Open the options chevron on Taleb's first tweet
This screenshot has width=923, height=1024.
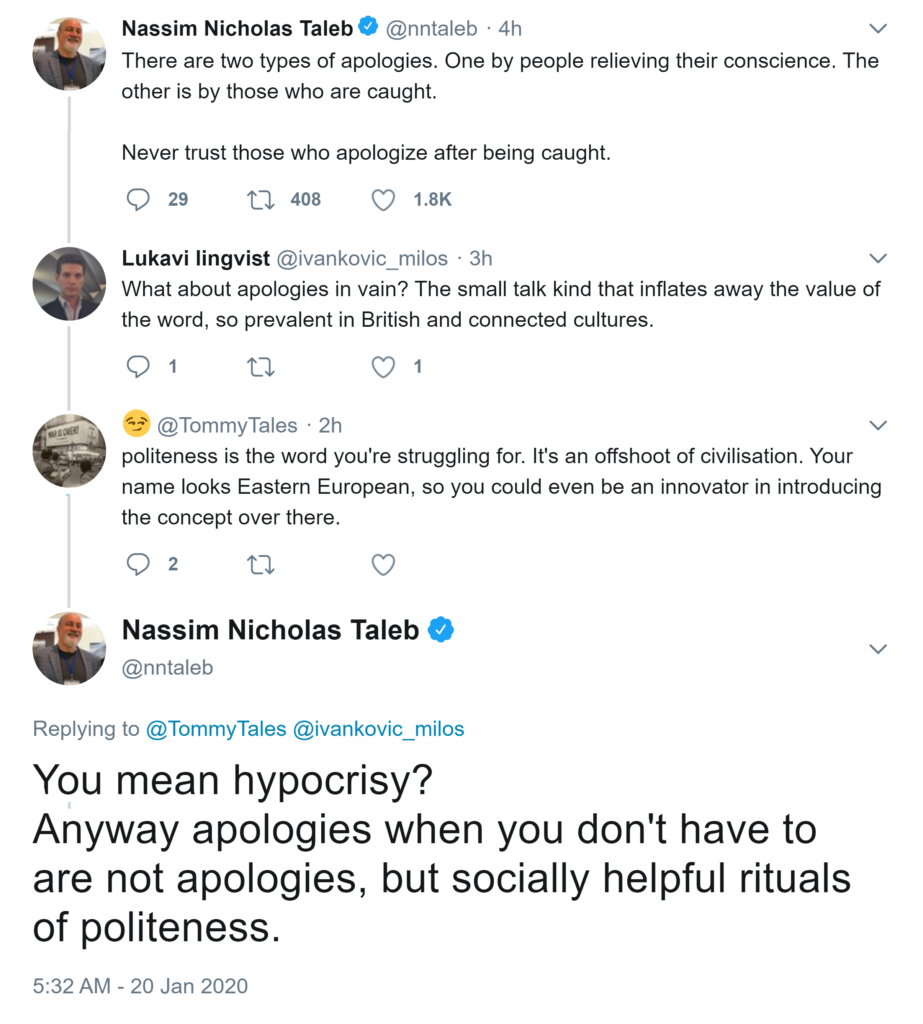tap(878, 28)
